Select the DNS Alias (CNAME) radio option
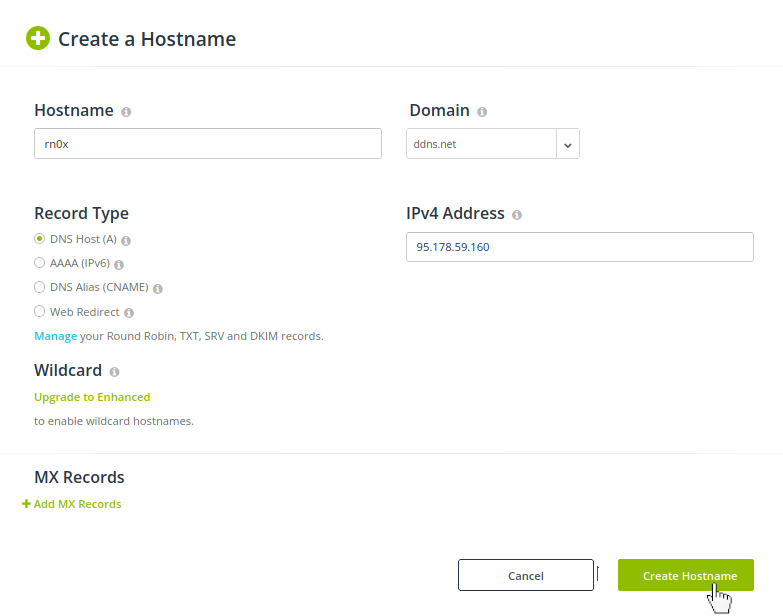The height and width of the screenshot is (616, 783). pyautogui.click(x=40, y=287)
